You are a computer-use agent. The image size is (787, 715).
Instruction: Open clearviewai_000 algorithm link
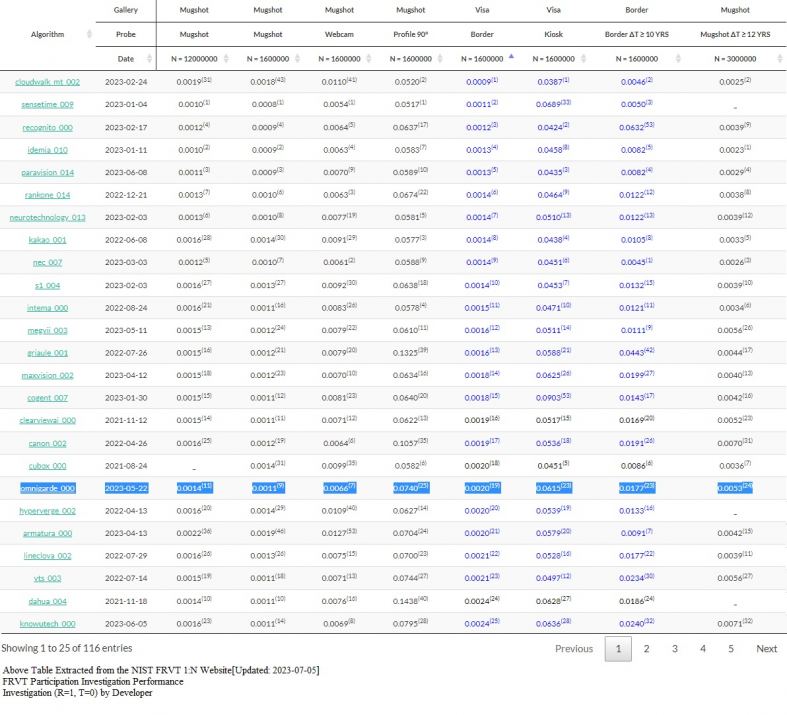click(47, 420)
